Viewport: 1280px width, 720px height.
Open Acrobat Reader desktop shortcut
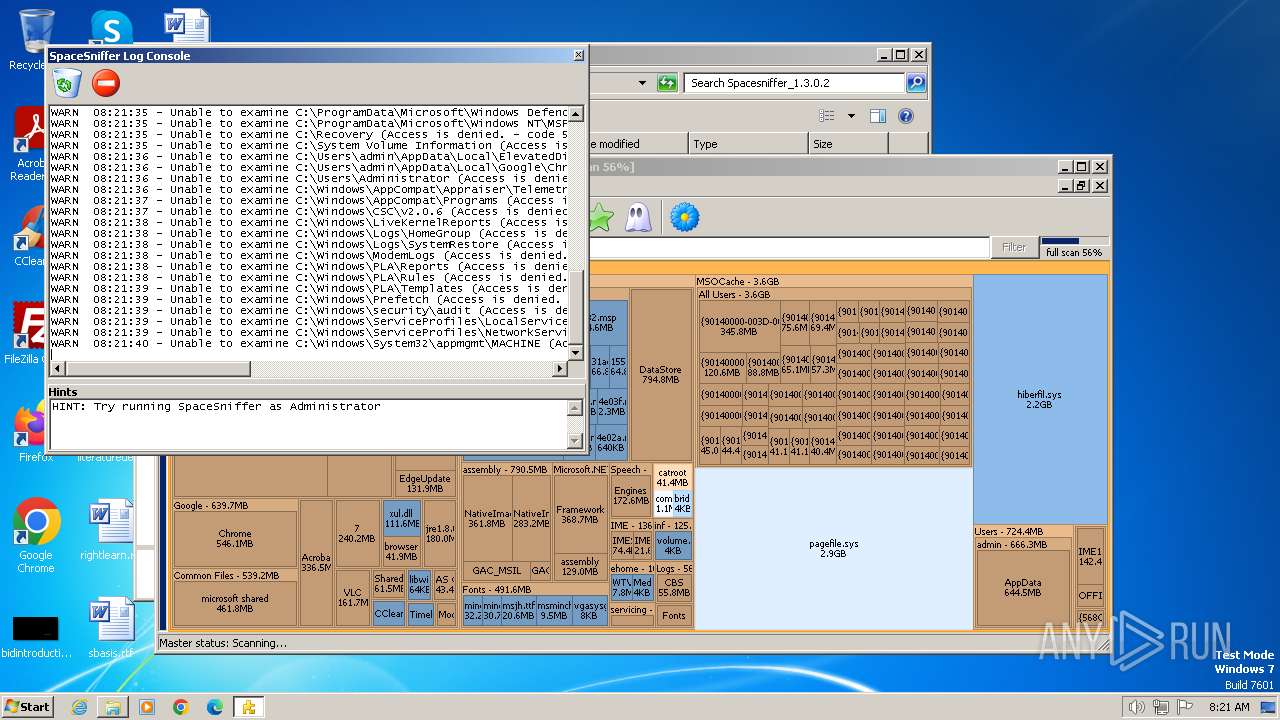(28, 145)
